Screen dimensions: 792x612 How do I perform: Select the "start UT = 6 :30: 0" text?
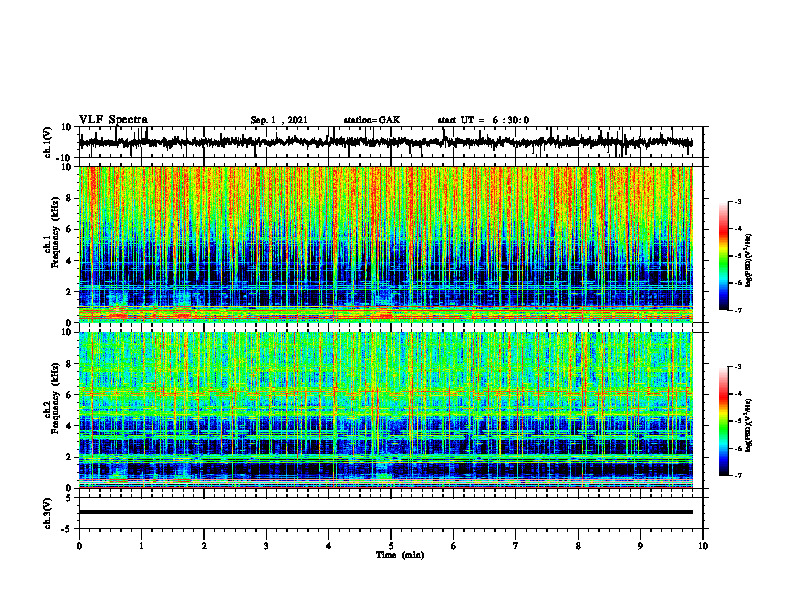[x=483, y=120]
